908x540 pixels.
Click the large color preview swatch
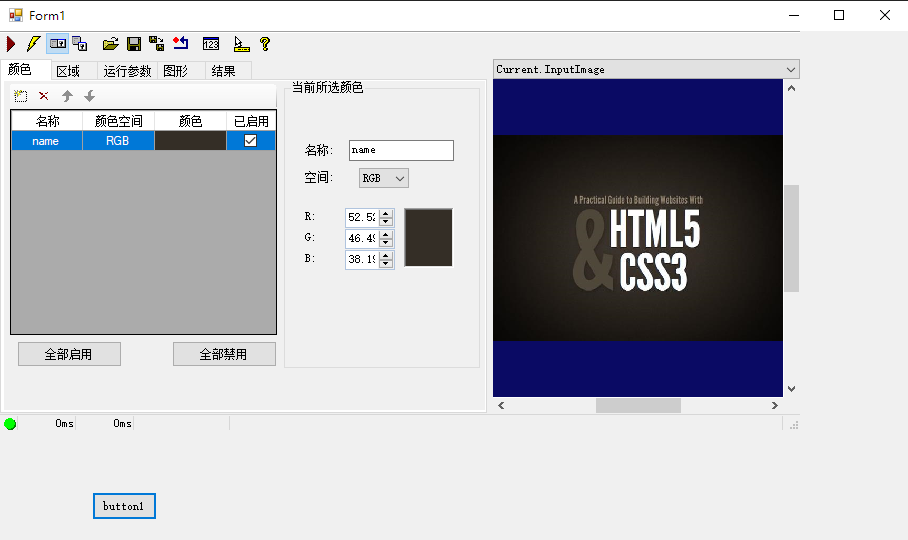428,238
